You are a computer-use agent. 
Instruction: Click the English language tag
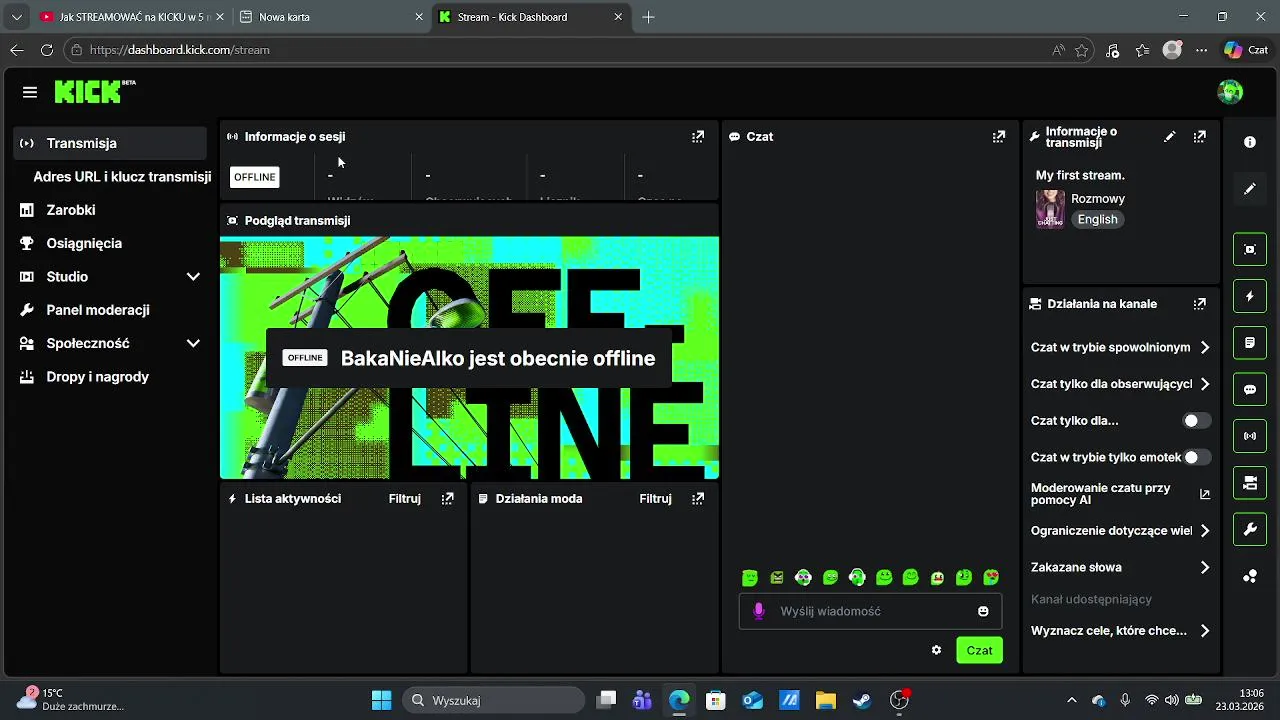point(1097,220)
